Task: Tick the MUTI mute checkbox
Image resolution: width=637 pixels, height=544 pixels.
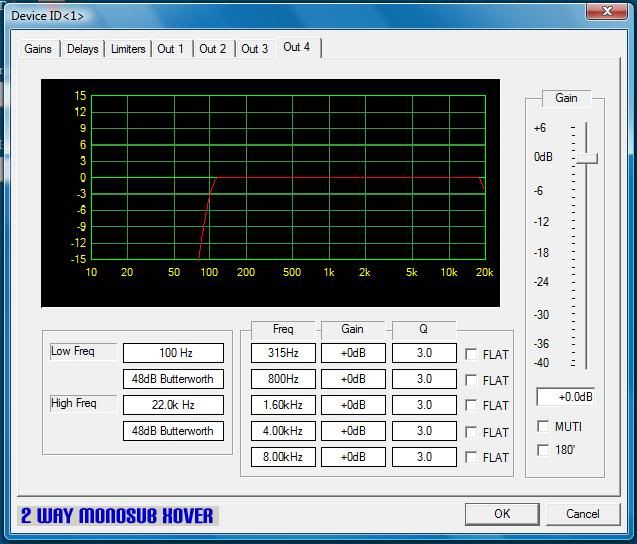Action: click(x=543, y=426)
